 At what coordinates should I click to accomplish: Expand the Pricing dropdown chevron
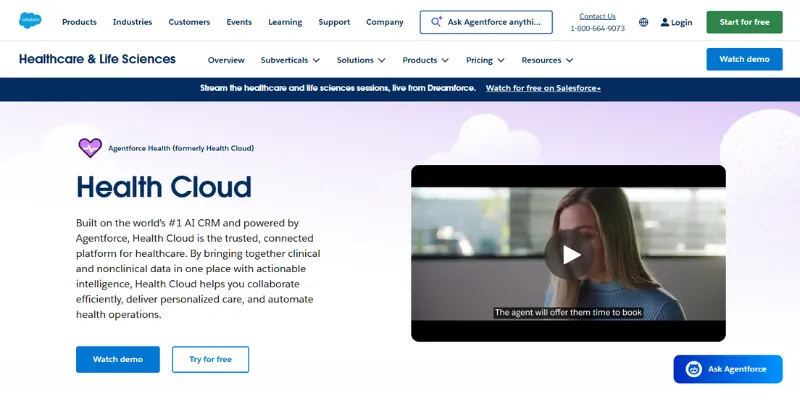501,60
